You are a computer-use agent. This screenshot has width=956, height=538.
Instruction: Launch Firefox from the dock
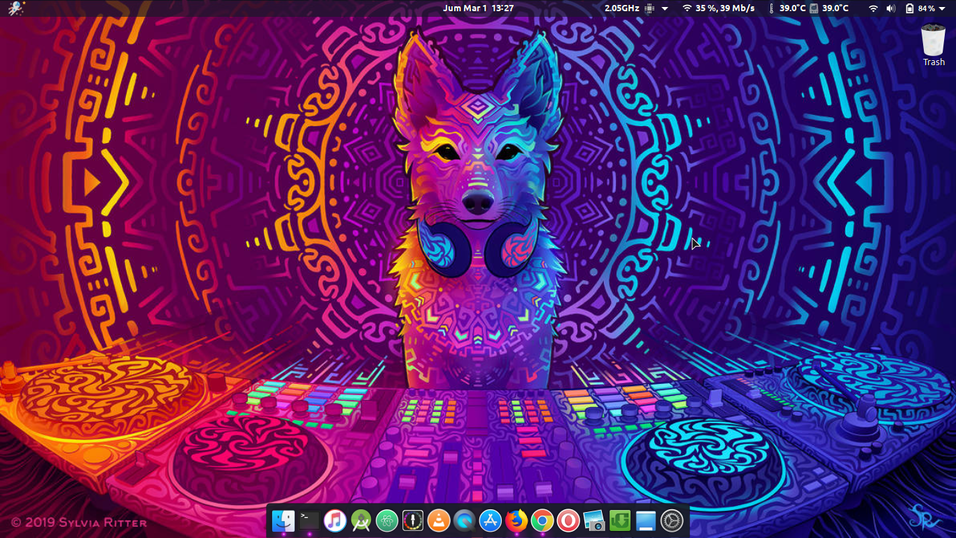(516, 521)
